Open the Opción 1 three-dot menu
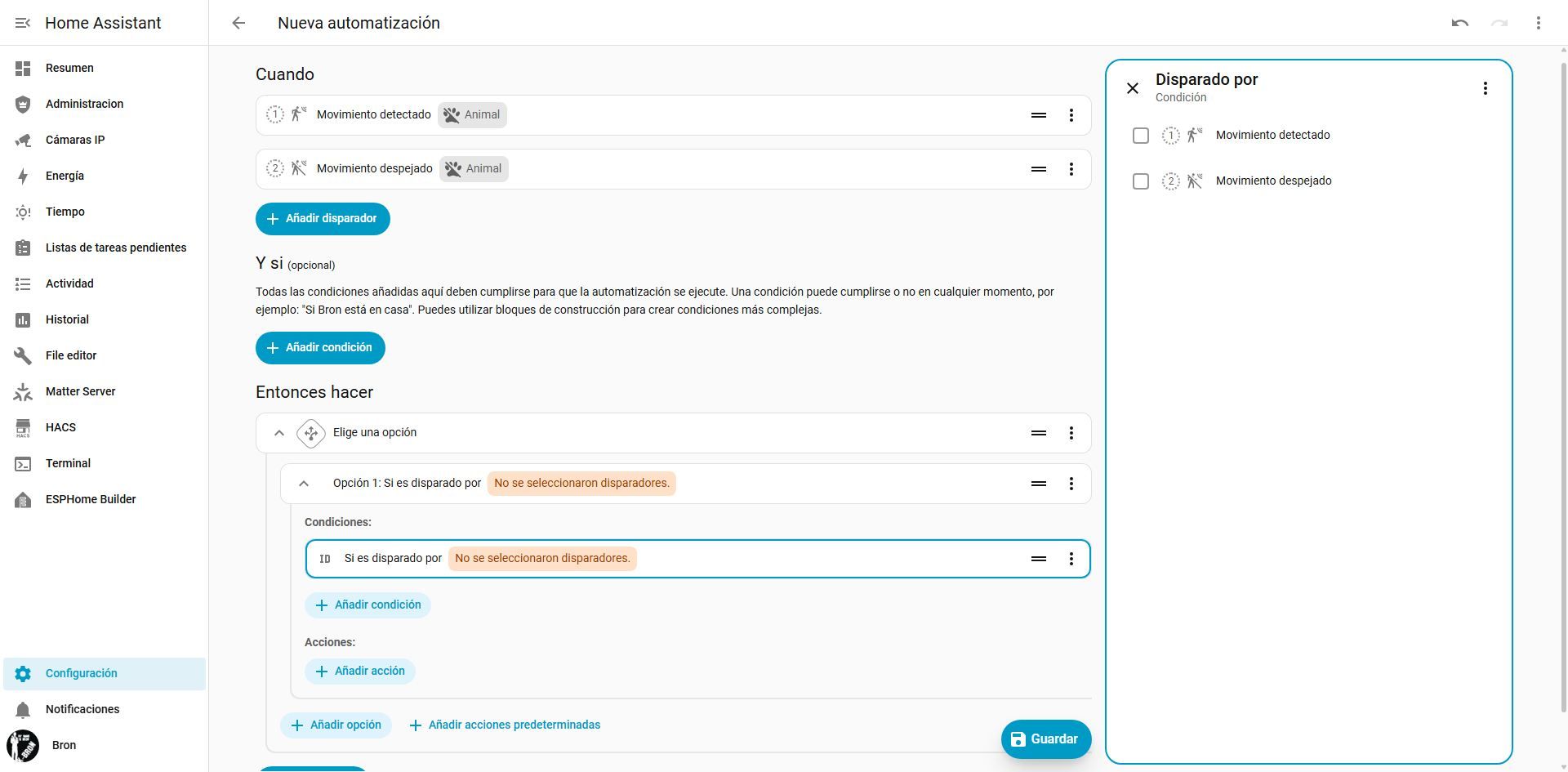Viewport: 1568px width, 772px height. (x=1071, y=484)
